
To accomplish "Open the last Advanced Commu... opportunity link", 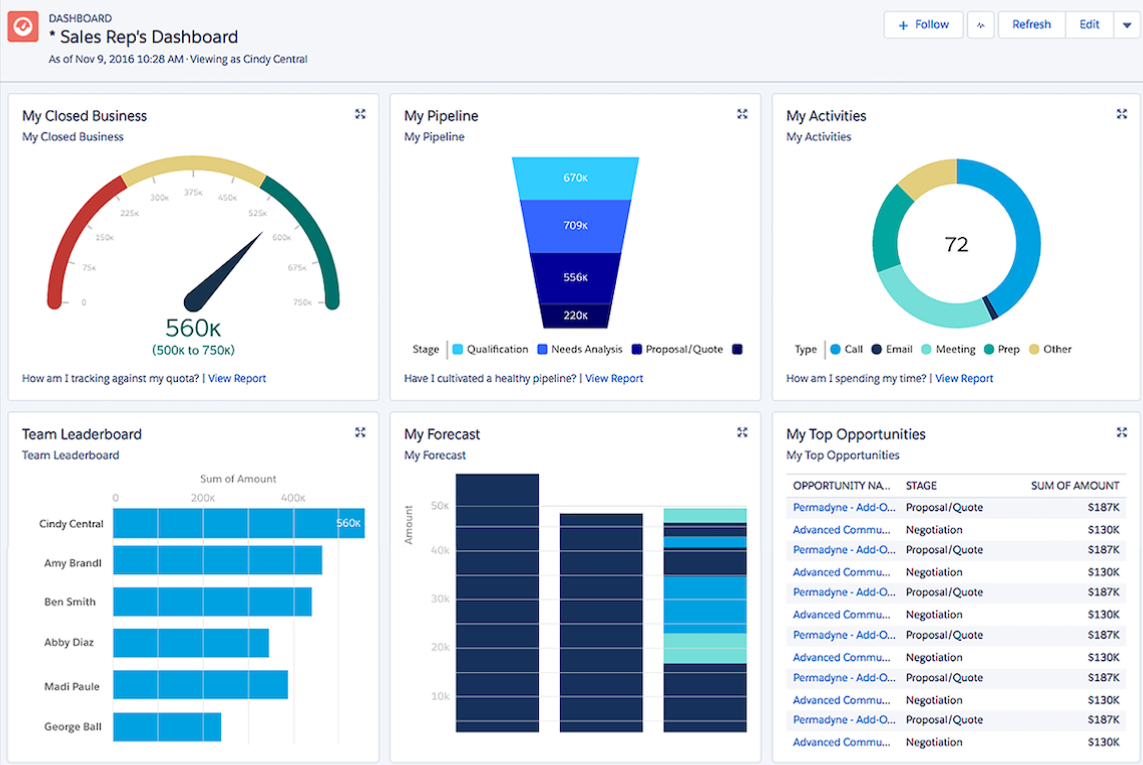I will 841,742.
